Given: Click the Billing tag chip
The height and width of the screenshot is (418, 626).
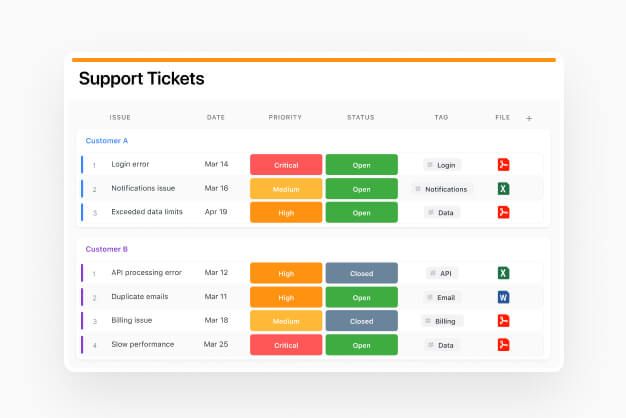Looking at the screenshot, I should 441,321.
